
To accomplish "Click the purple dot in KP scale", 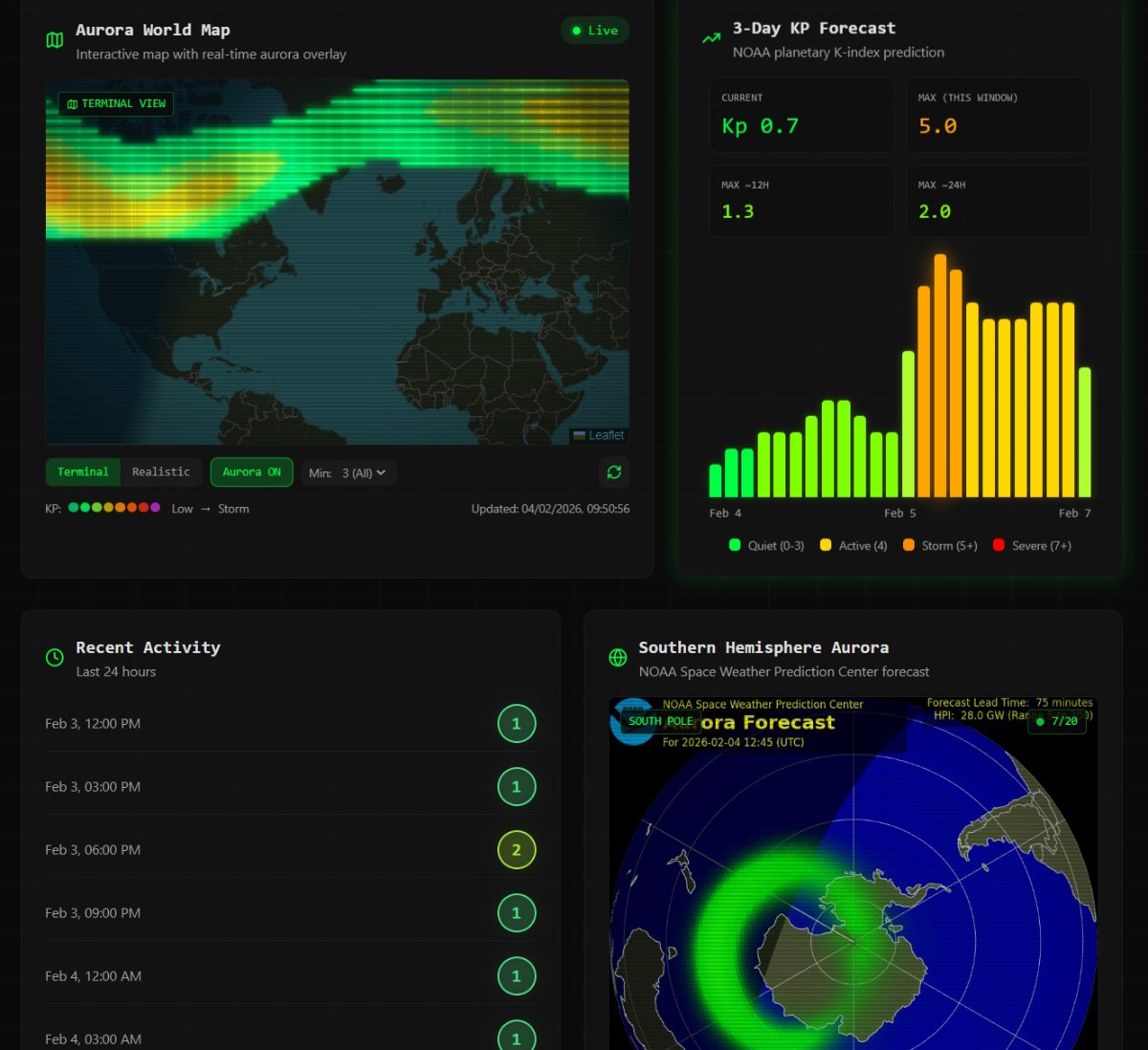I will coord(155,509).
